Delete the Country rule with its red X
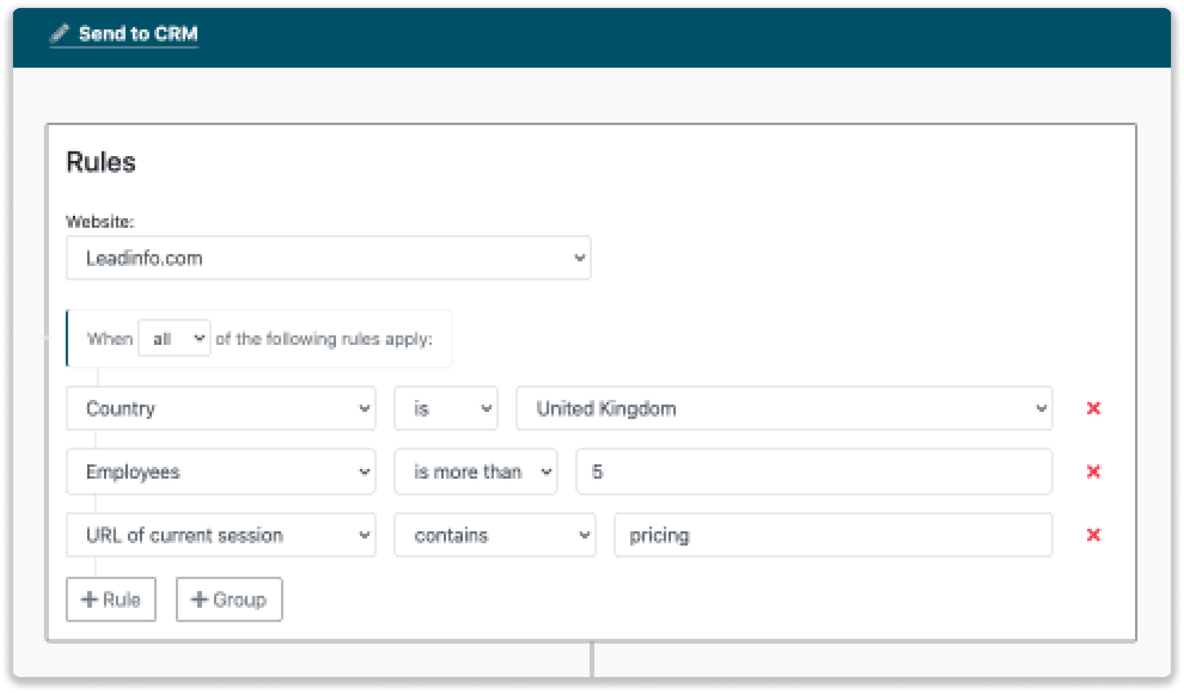The width and height of the screenshot is (1184, 693). [1094, 408]
